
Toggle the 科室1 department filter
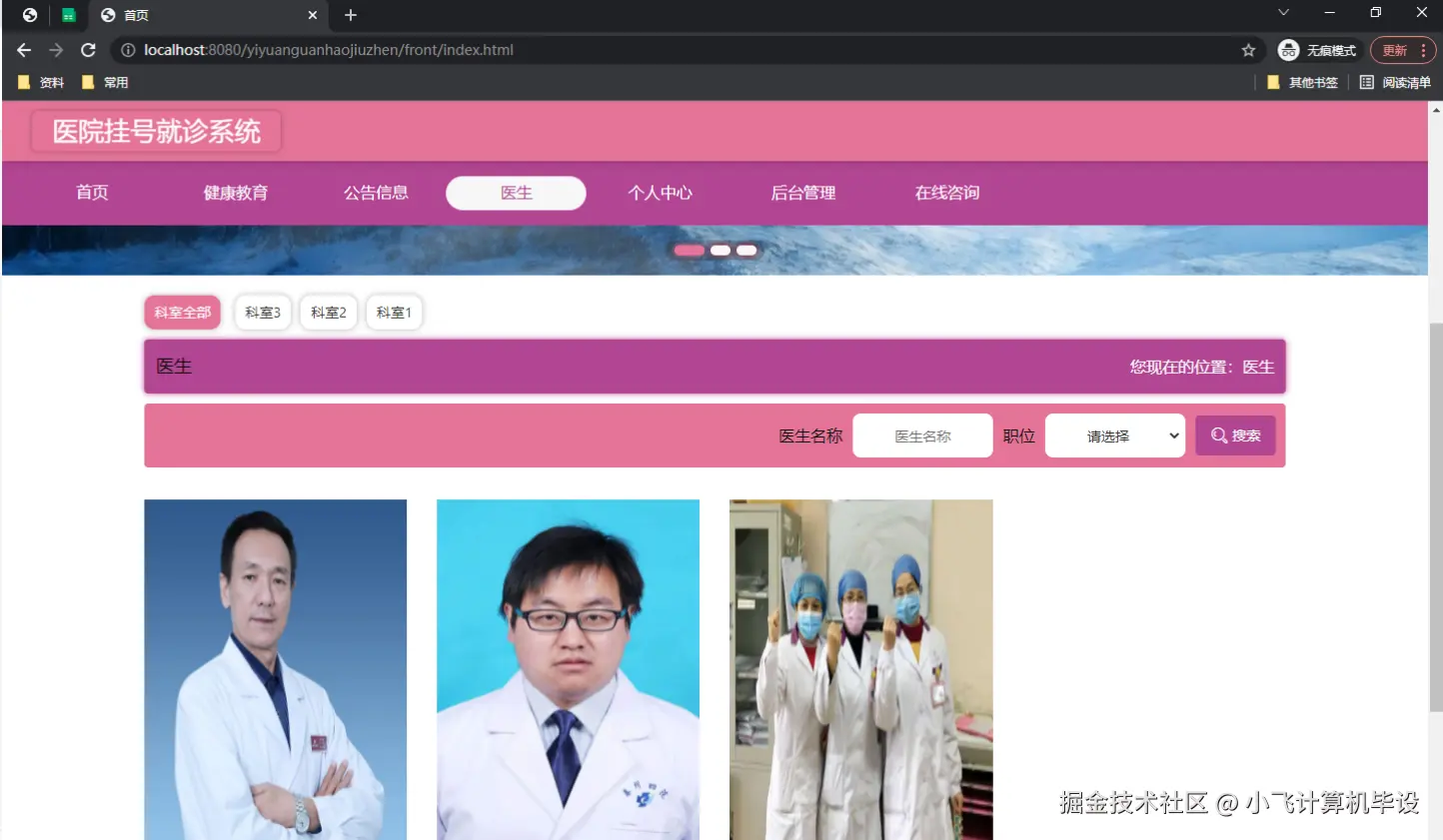click(x=394, y=312)
